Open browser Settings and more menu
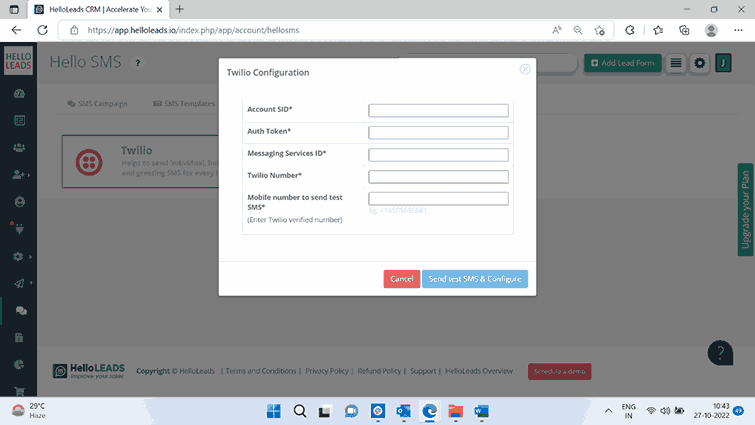Screen dimensions: 755x425 (738, 30)
